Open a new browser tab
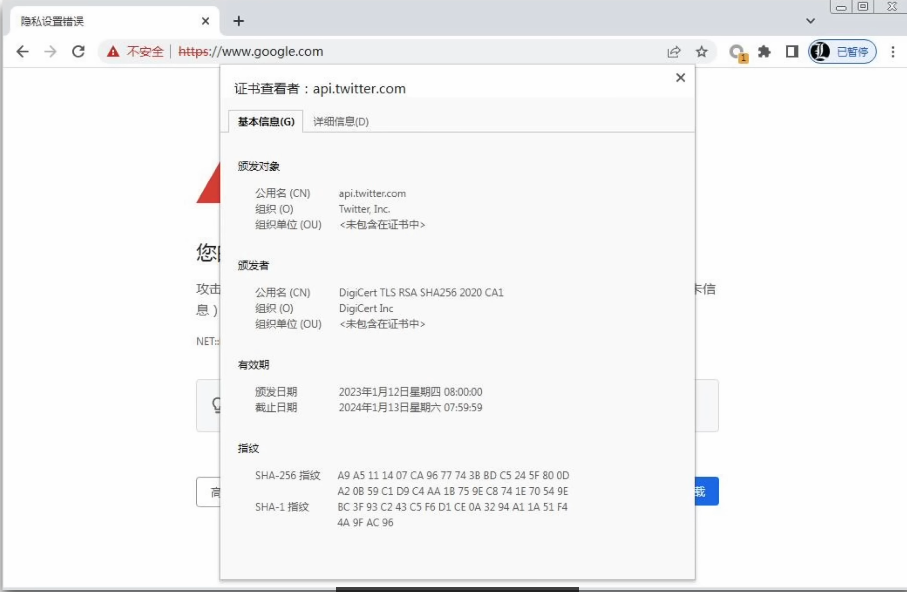 pos(238,21)
